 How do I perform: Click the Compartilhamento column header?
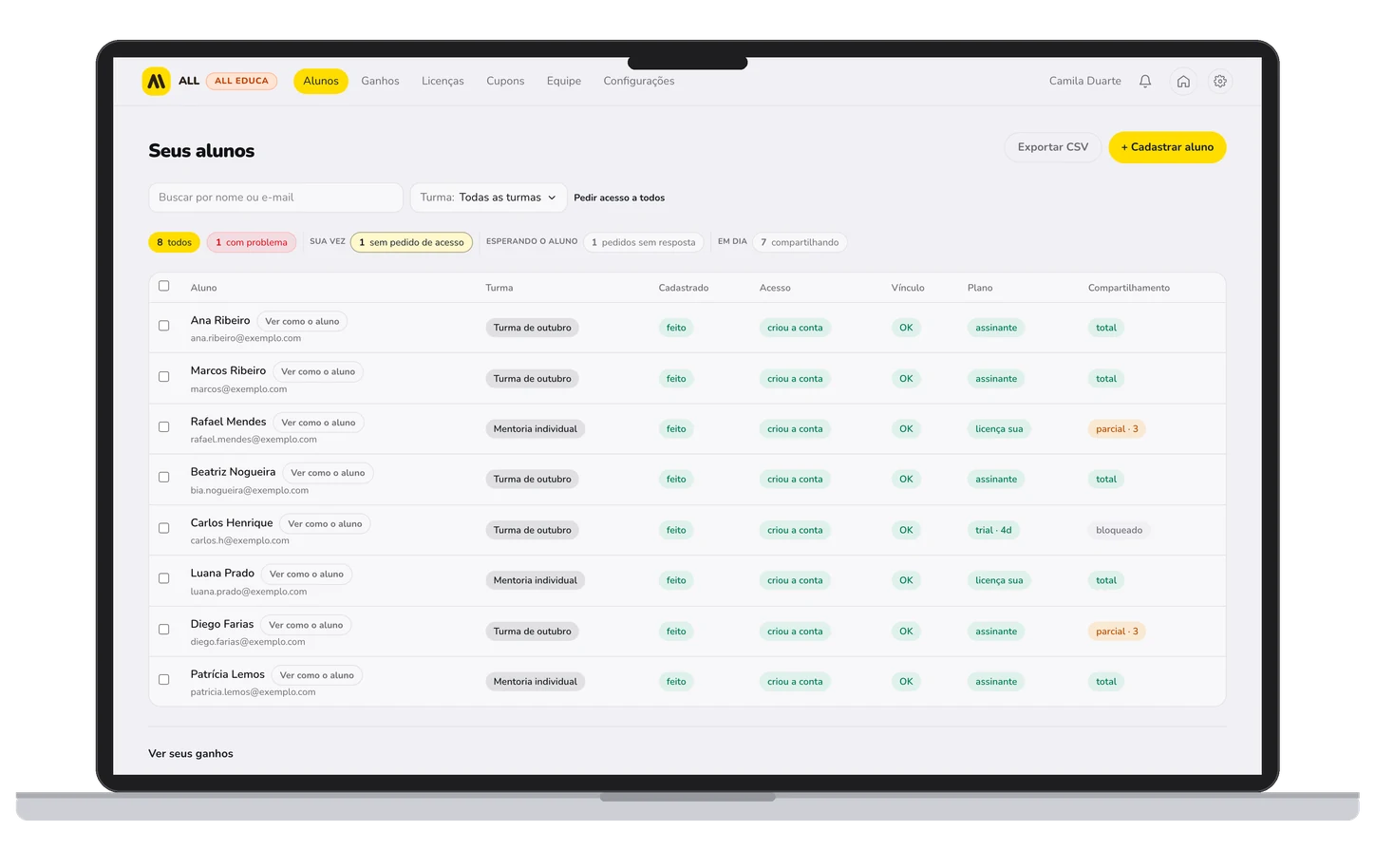coord(1129,288)
